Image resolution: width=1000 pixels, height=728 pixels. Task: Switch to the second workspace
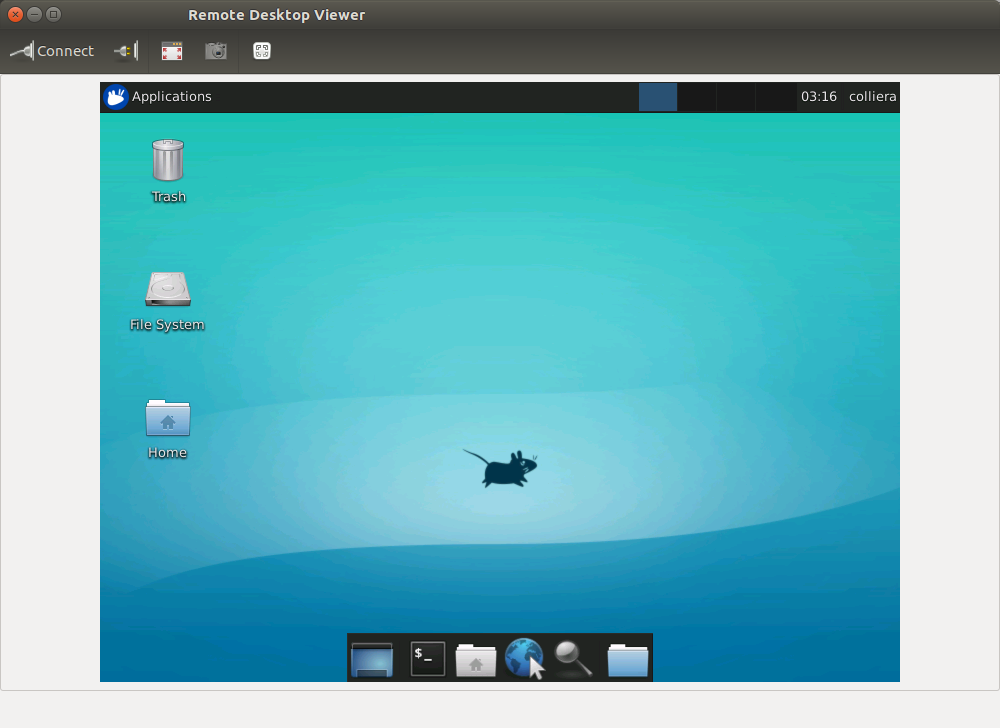697,97
